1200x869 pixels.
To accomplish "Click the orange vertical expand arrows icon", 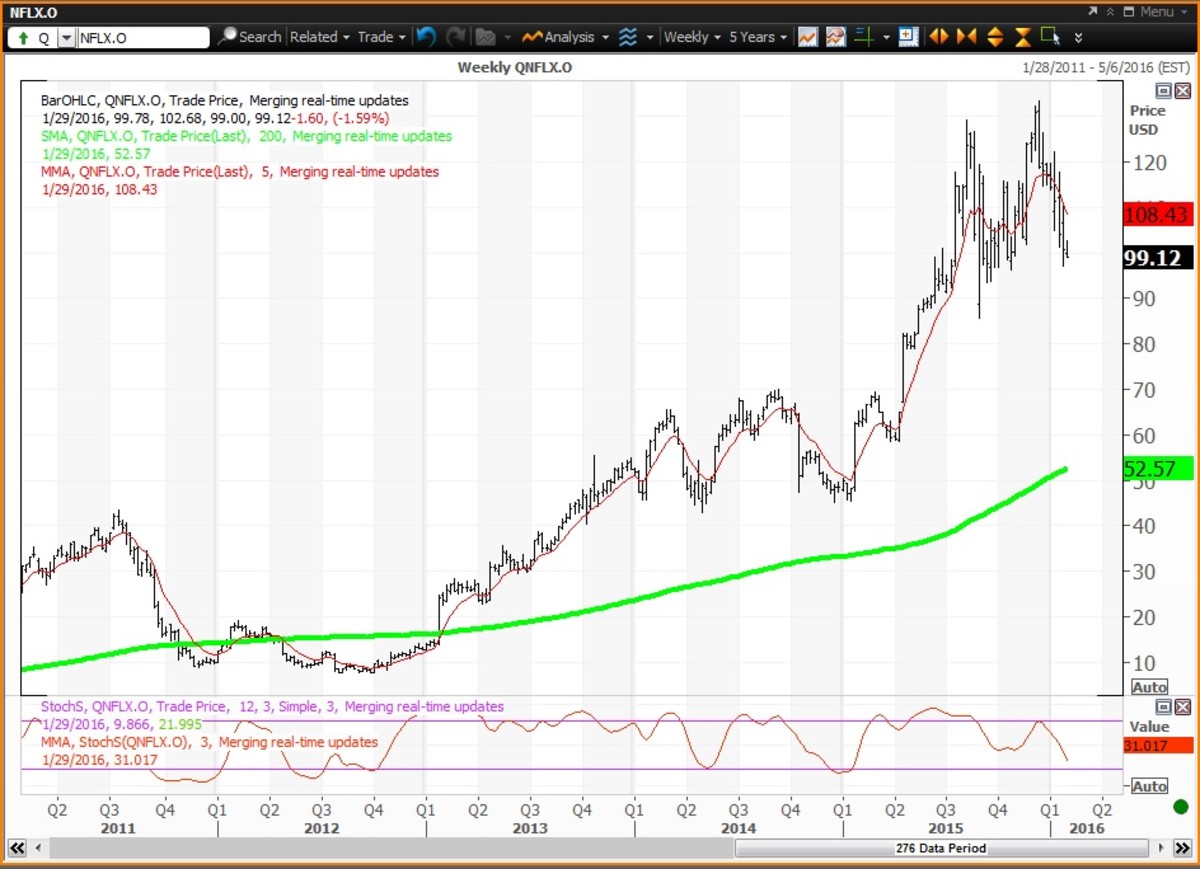I will tap(995, 37).
